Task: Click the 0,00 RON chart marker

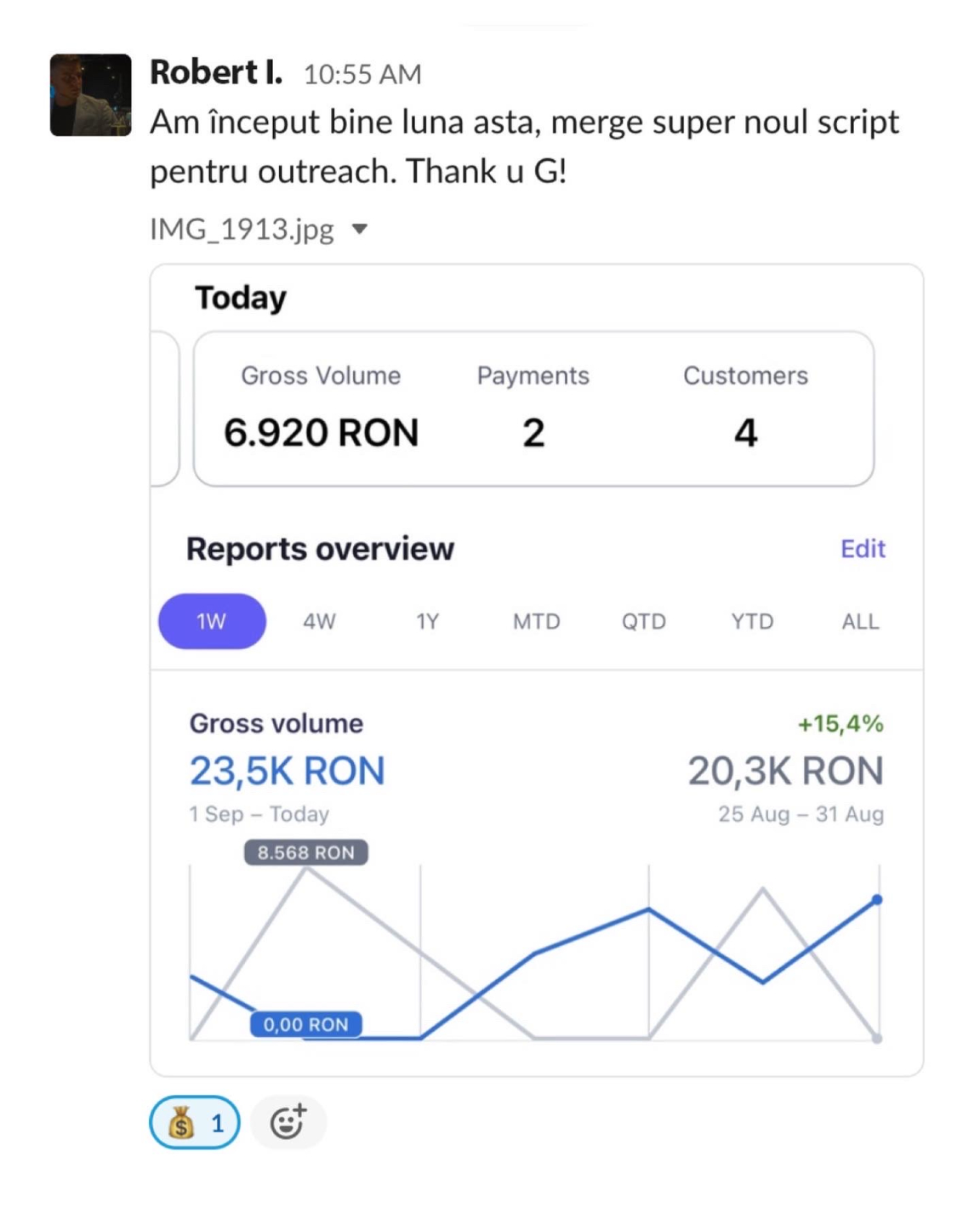Action: click(306, 1024)
